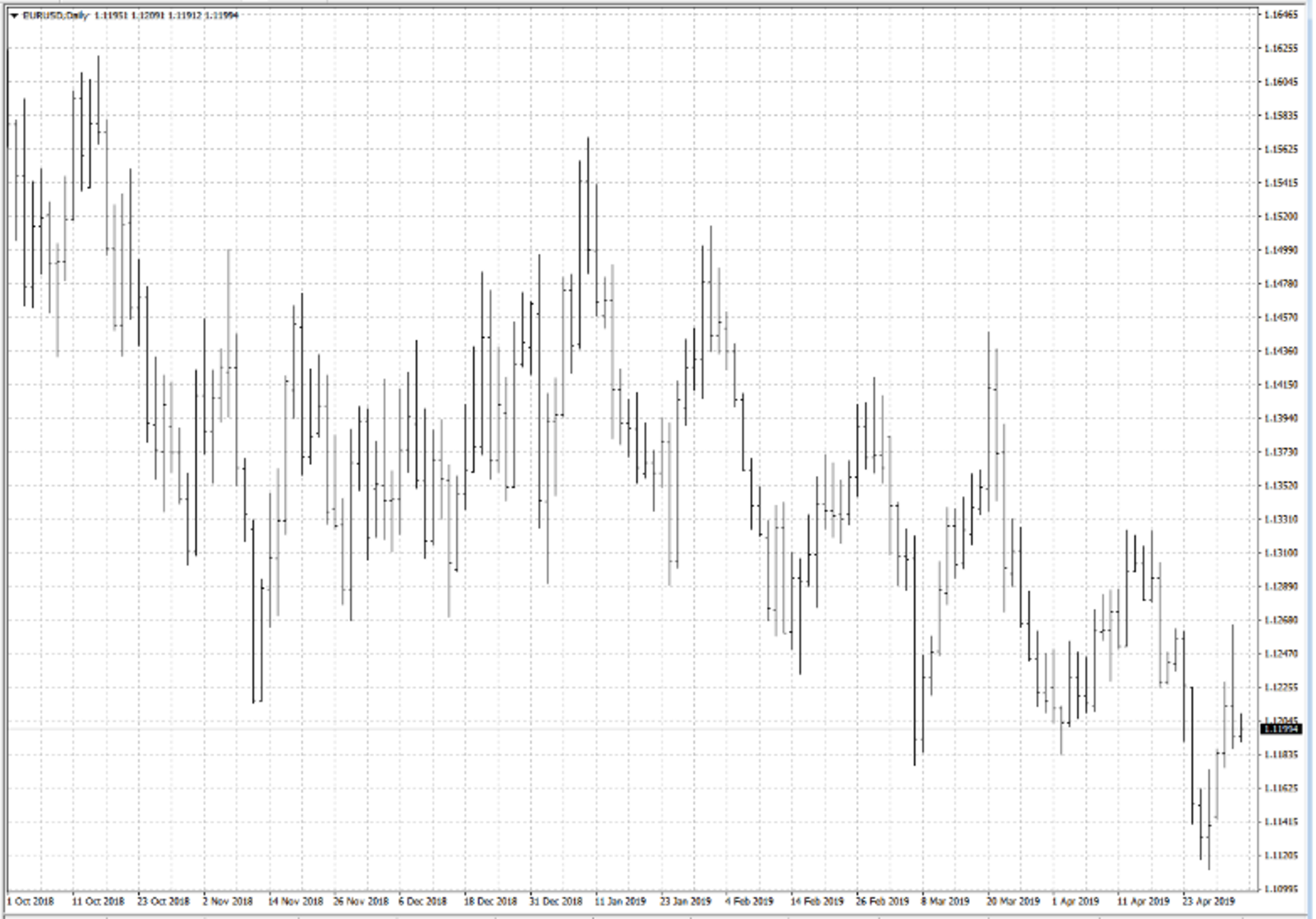Click the 23 Jan 2019 date label

click(685, 901)
